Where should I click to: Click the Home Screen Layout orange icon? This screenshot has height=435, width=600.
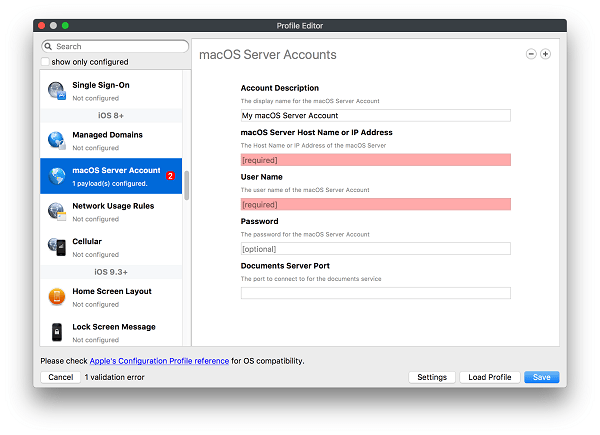pyautogui.click(x=57, y=297)
